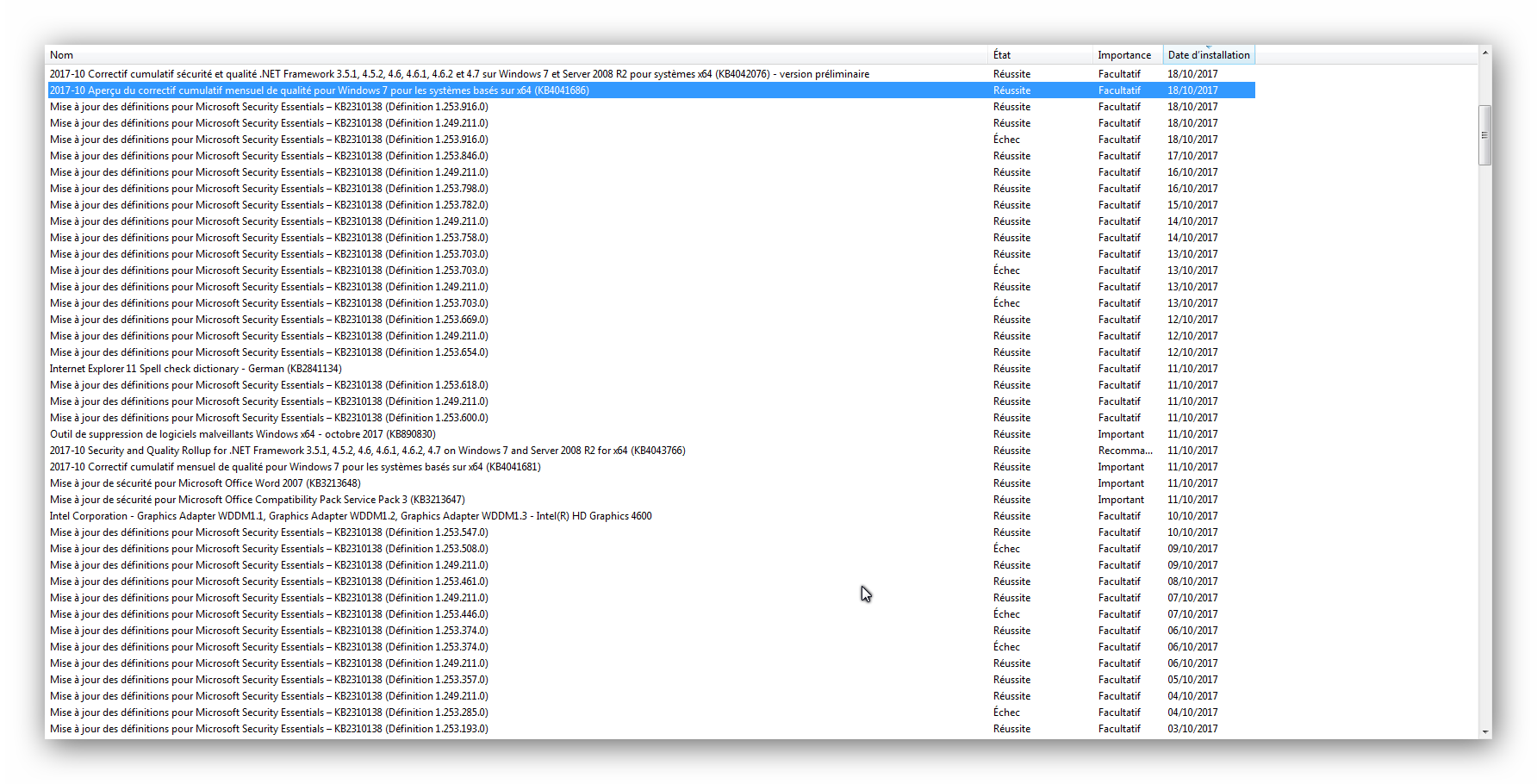Click the vertical scrollbar thumb
This screenshot has height=784, width=1537.
(1484, 134)
